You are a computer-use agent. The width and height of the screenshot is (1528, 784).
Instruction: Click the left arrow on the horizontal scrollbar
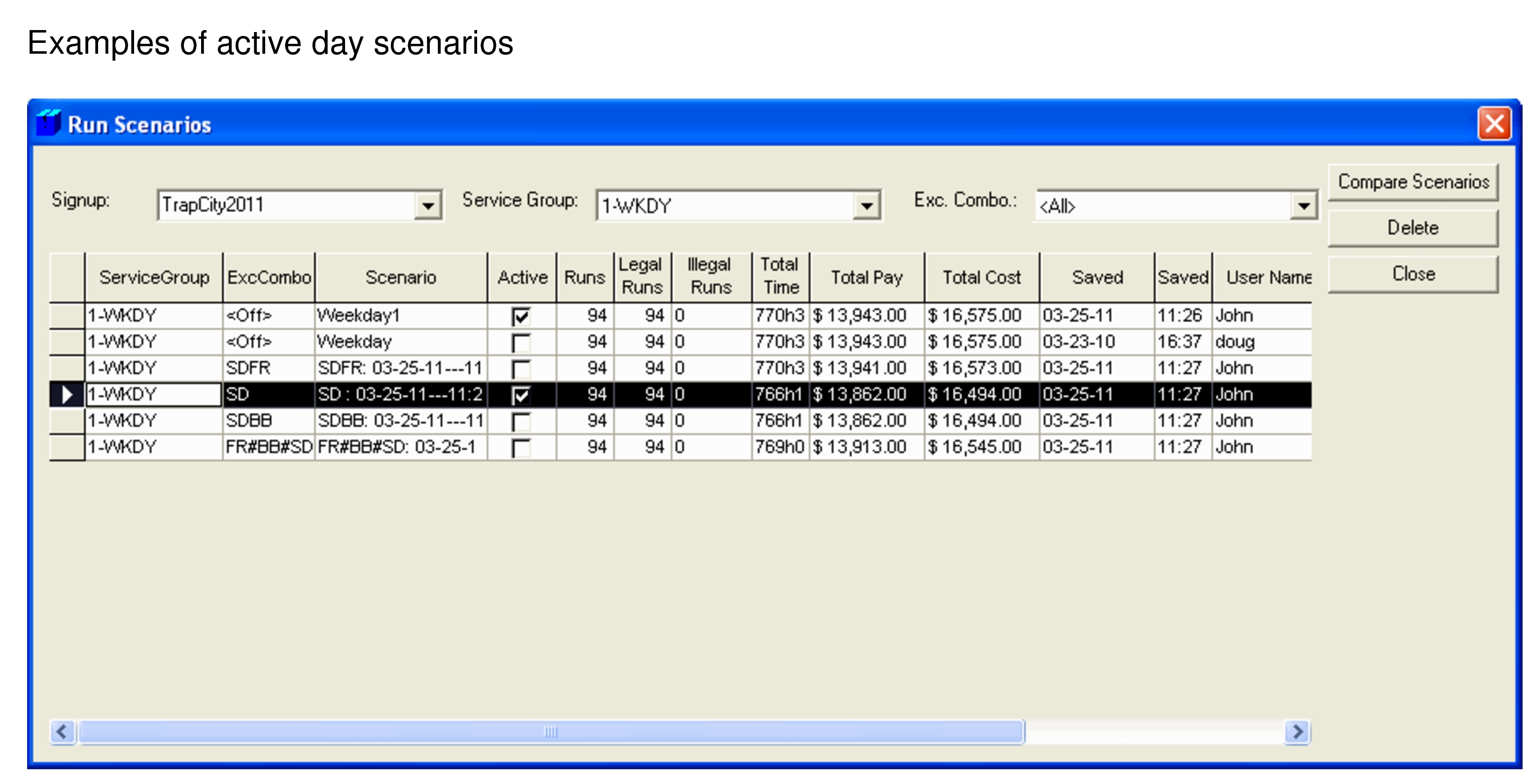point(61,732)
